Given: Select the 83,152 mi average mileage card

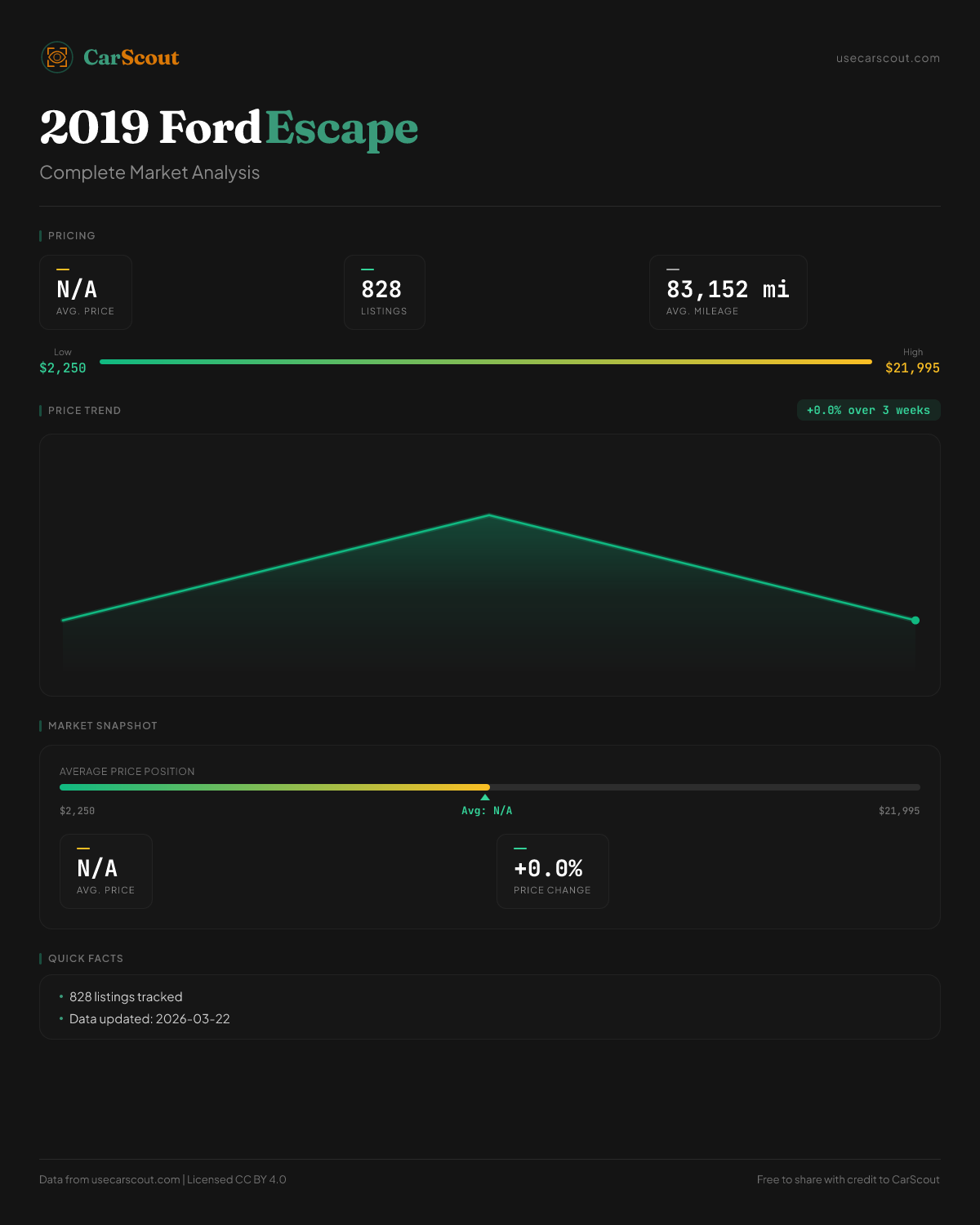Looking at the screenshot, I should pos(728,292).
